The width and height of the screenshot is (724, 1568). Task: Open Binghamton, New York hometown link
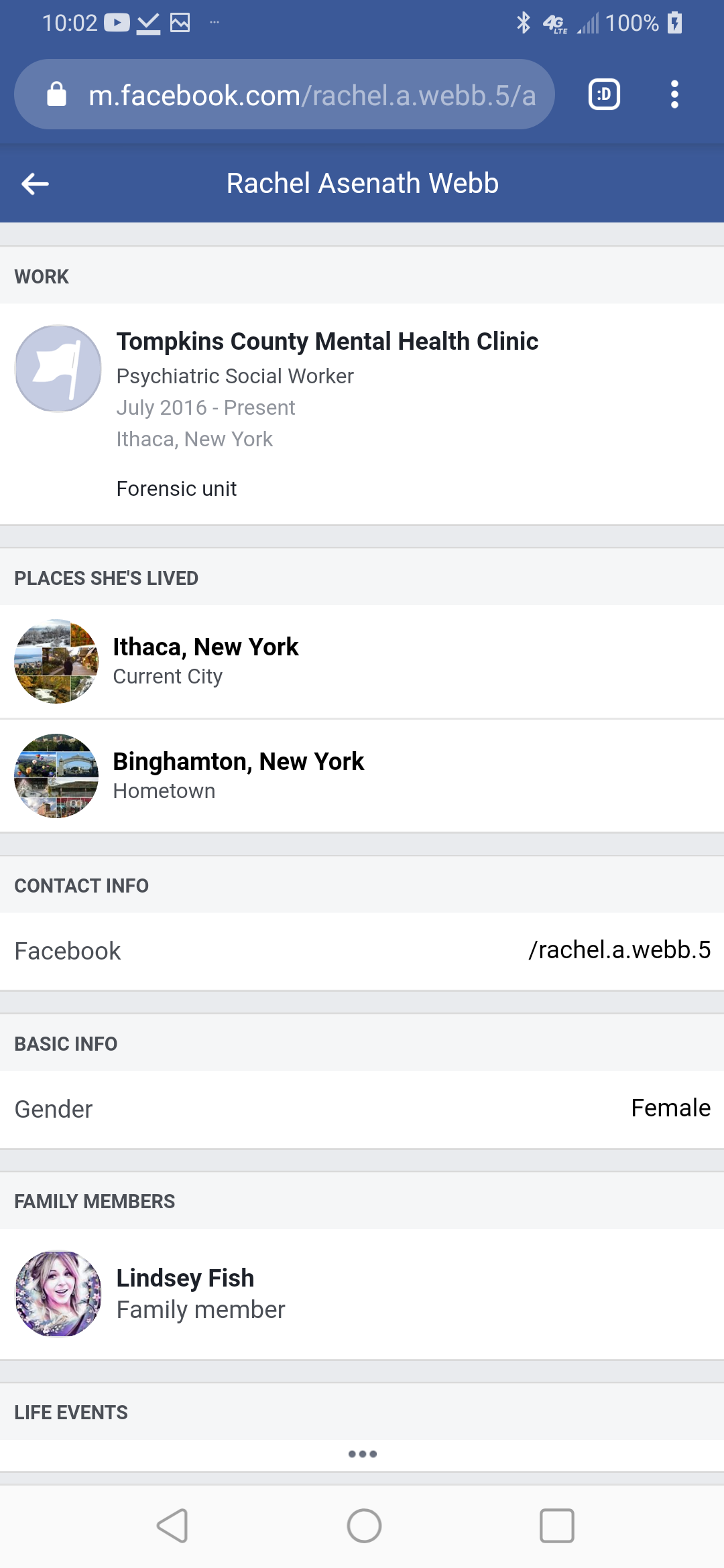point(238,762)
